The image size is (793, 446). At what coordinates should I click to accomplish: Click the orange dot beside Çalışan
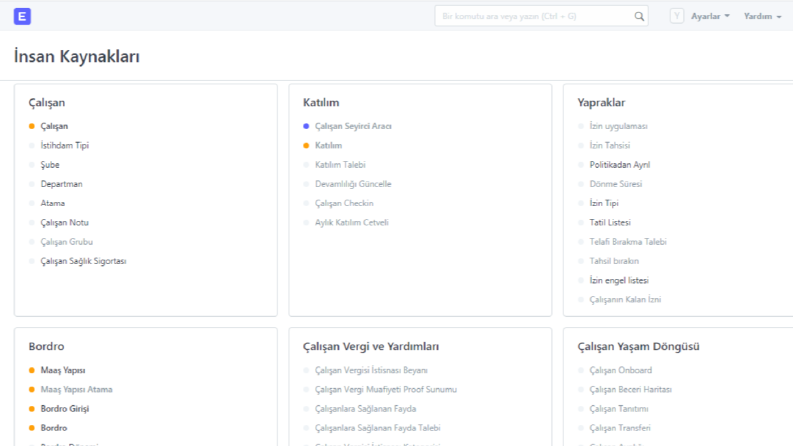click(32, 126)
